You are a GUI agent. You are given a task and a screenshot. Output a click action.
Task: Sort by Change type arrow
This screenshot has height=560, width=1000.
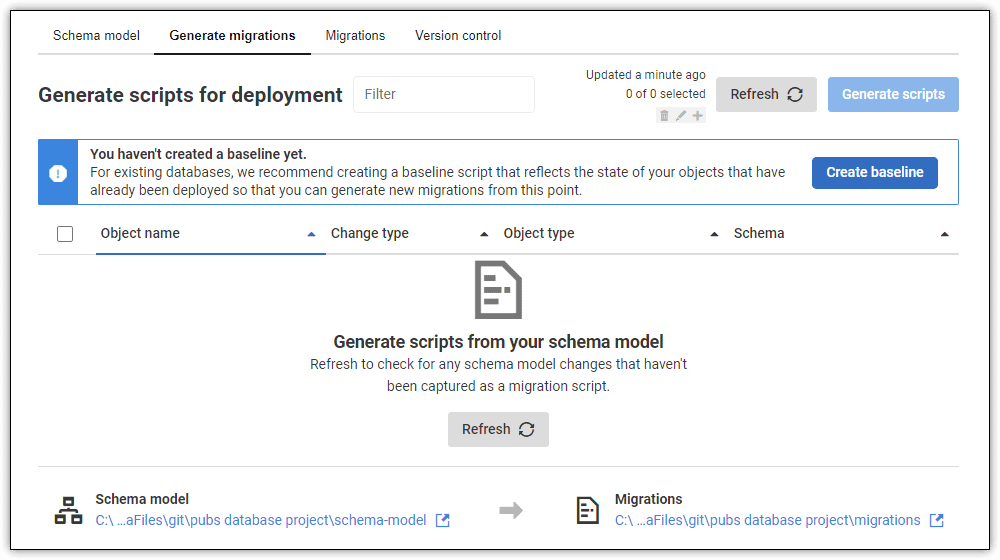(484, 234)
